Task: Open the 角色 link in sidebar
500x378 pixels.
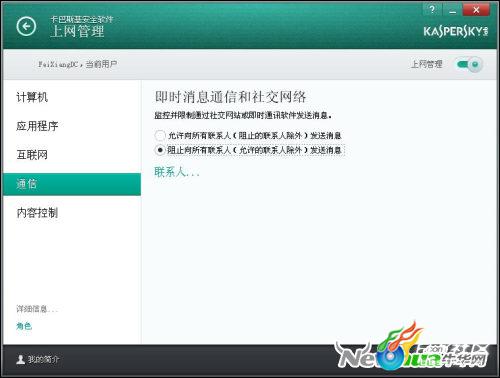Action: tap(24, 326)
